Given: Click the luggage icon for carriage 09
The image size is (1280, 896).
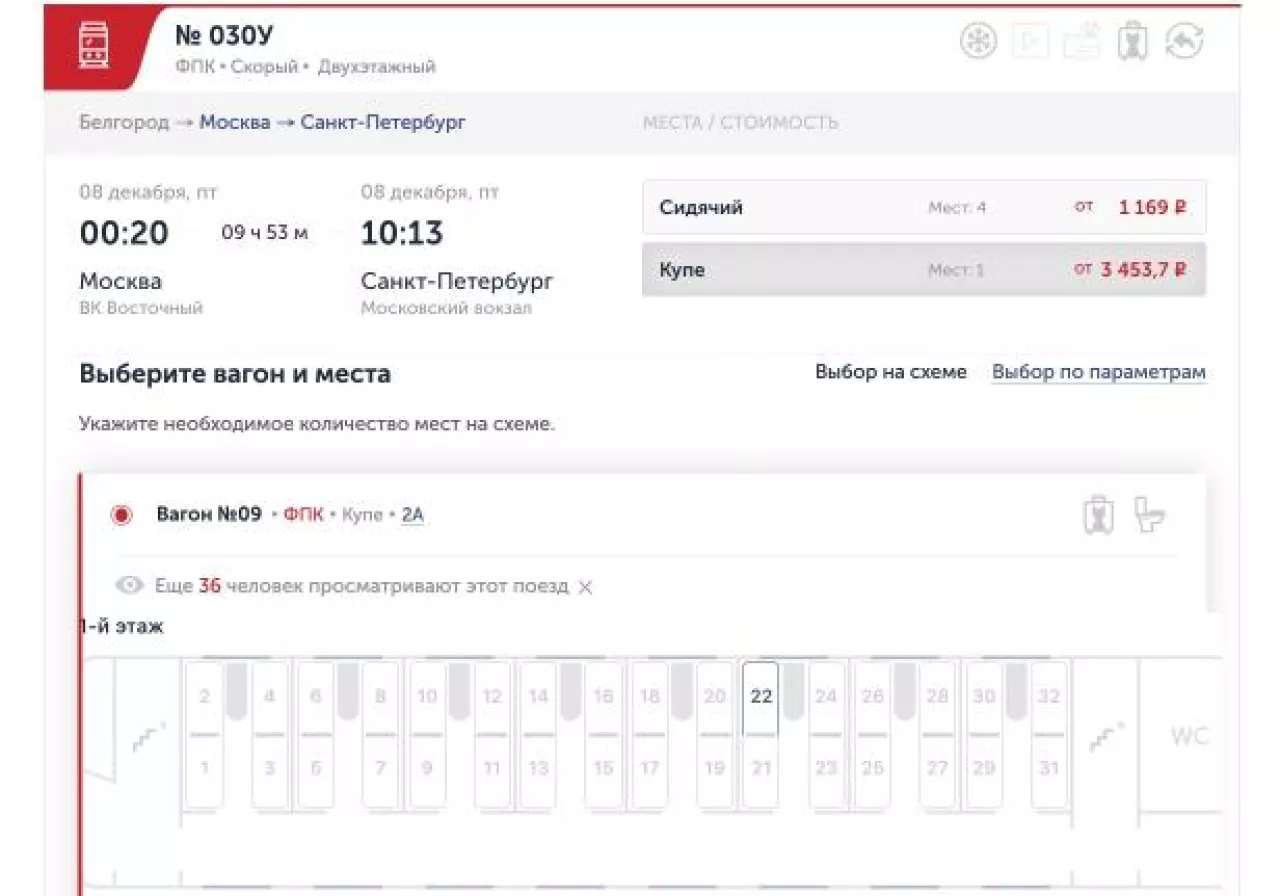Looking at the screenshot, I should (1098, 515).
